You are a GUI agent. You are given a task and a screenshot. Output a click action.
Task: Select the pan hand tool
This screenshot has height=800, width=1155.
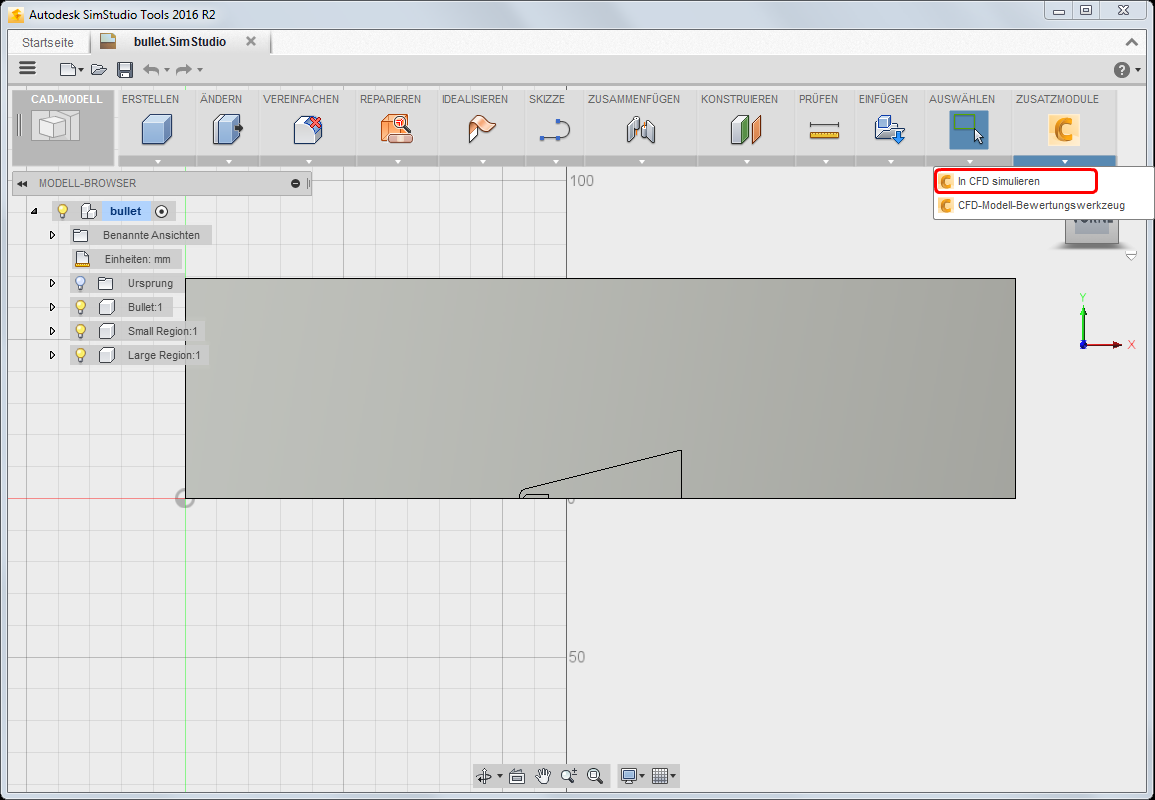pos(543,776)
